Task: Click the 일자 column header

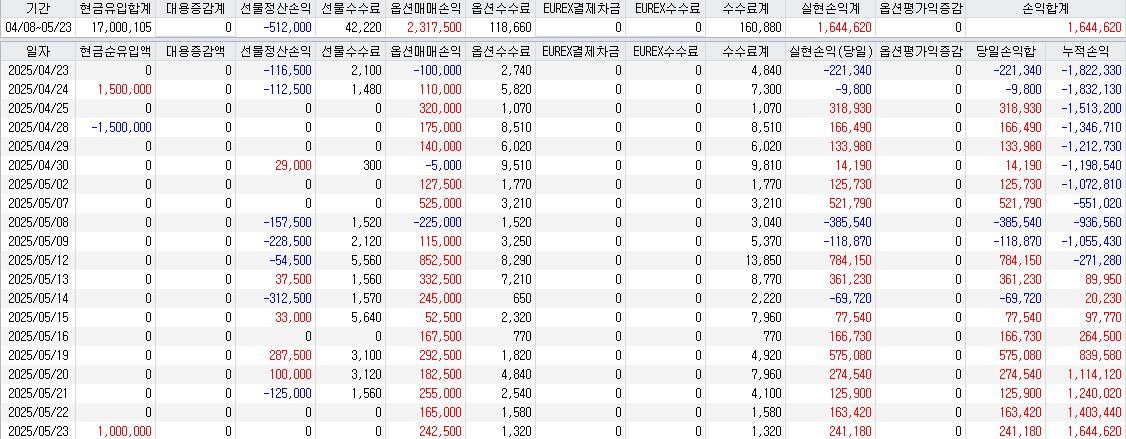Action: [37, 52]
